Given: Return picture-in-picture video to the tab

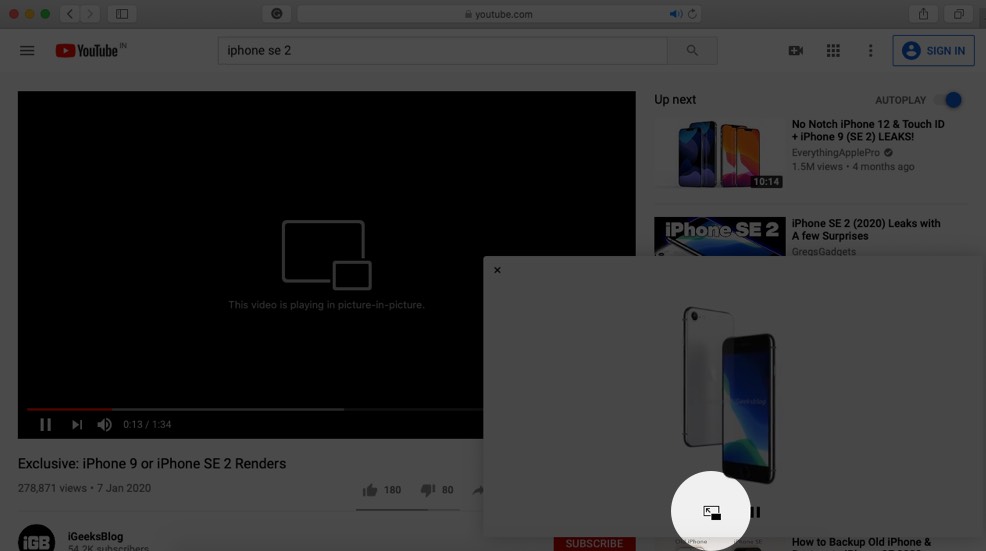Looking at the screenshot, I should (x=711, y=513).
